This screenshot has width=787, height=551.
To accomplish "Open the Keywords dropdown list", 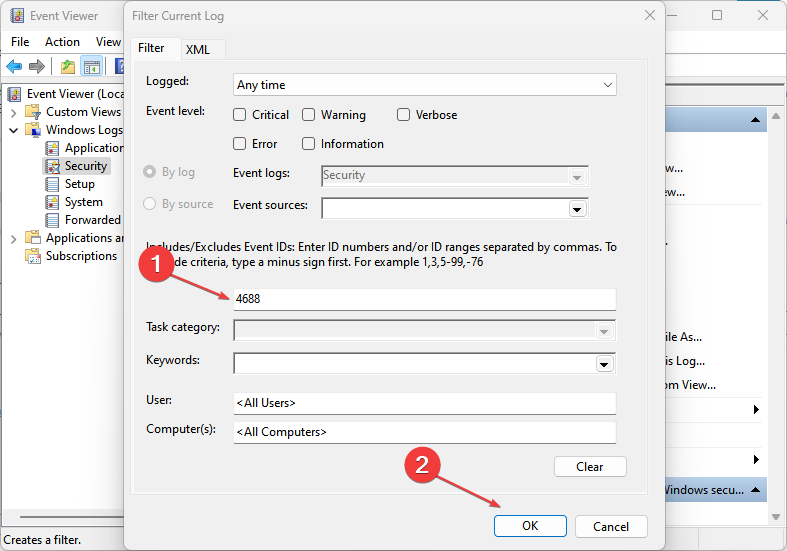I will pyautogui.click(x=603, y=364).
